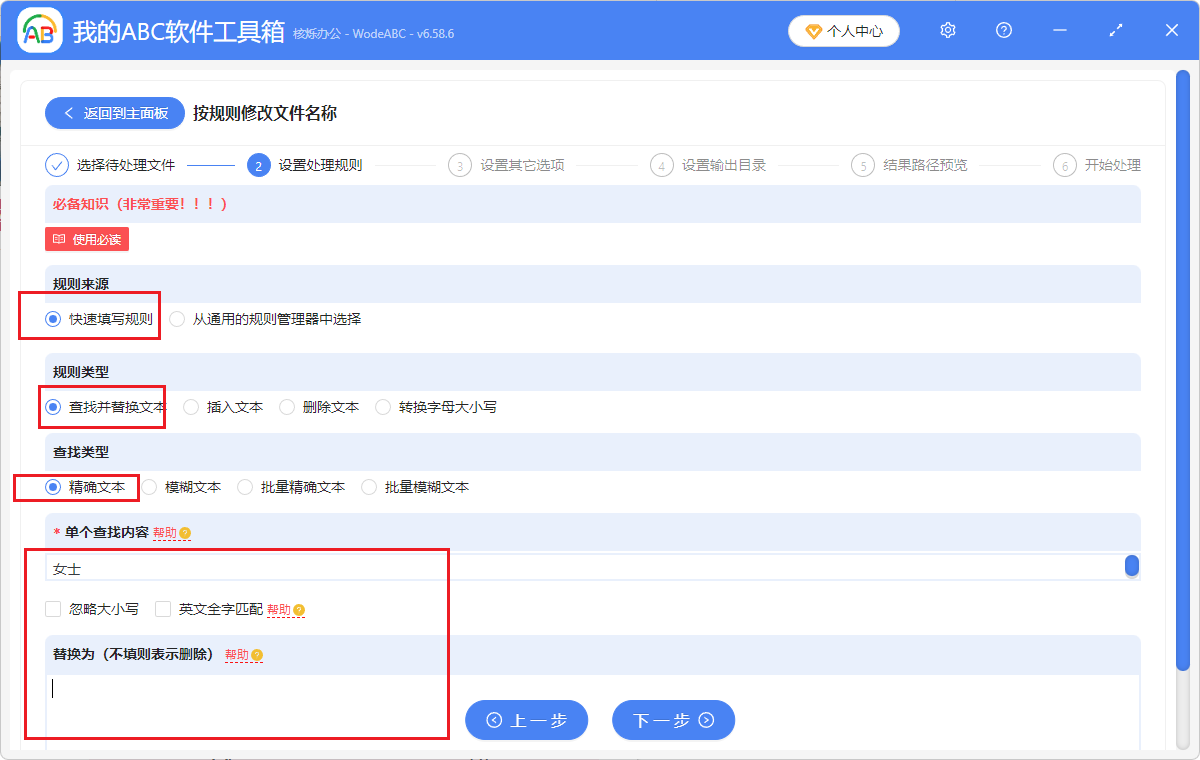Open 个人中心 user center

pos(843,30)
